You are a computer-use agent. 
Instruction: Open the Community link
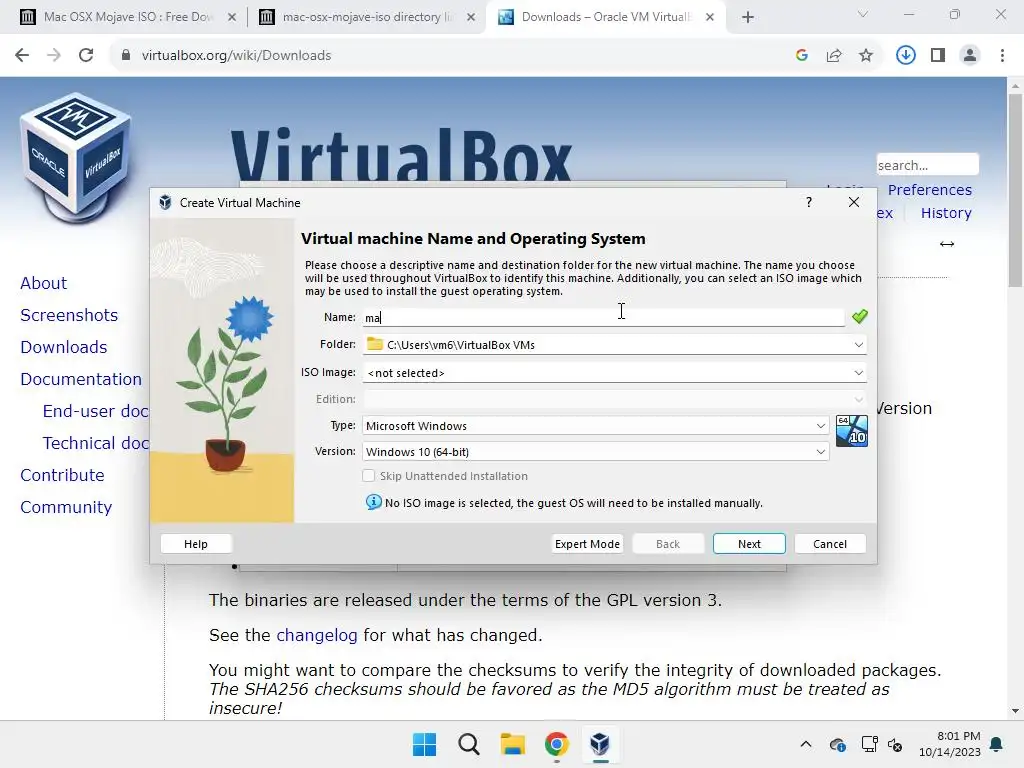[x=66, y=507]
